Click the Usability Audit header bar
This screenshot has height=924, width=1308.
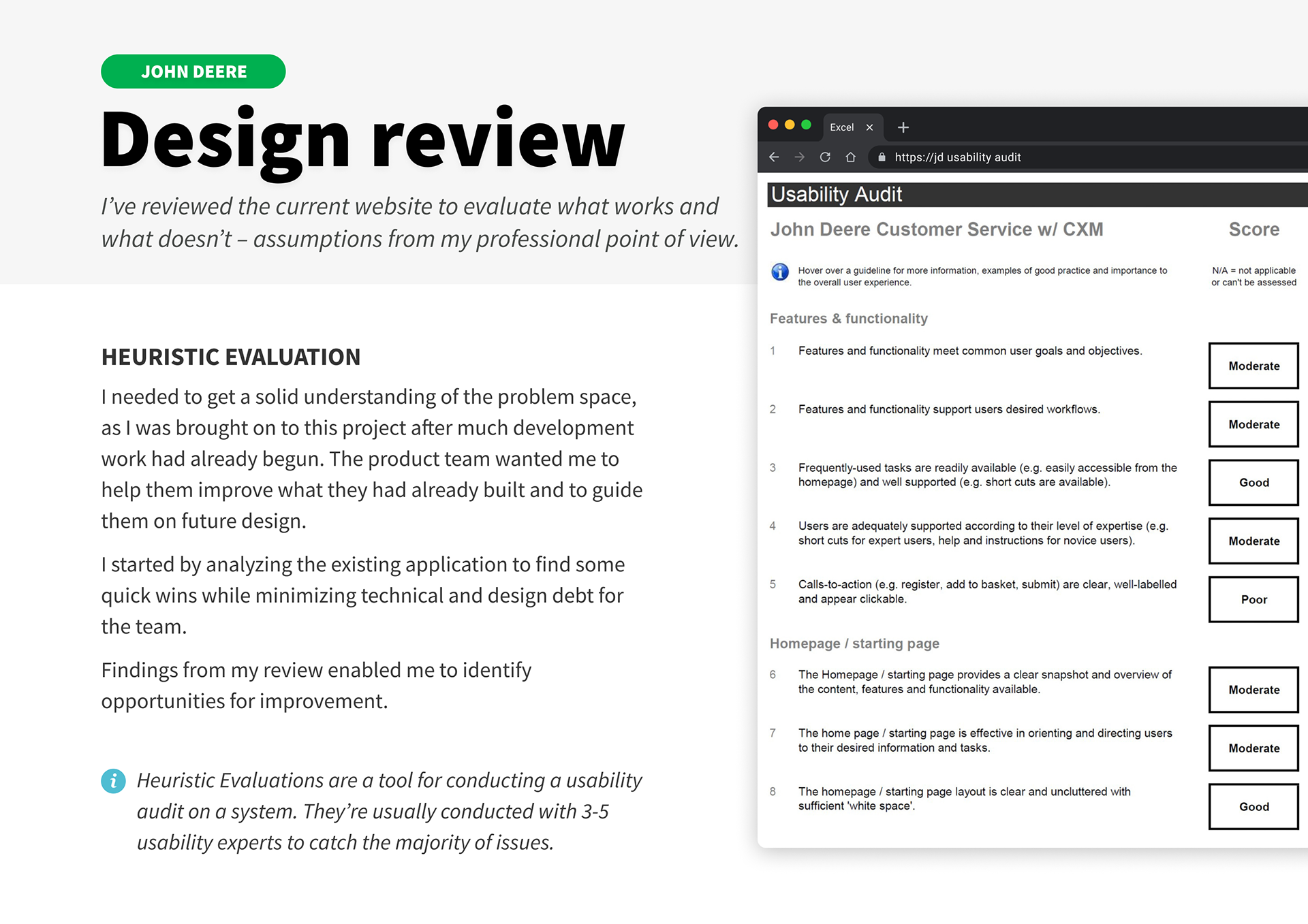[x=837, y=194]
